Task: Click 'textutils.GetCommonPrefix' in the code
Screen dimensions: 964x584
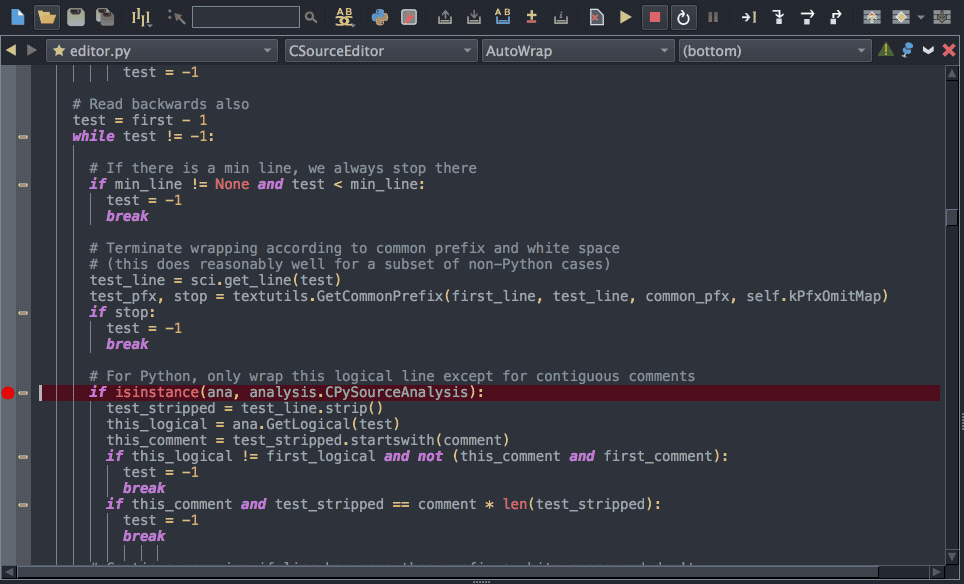Action: tap(338, 296)
